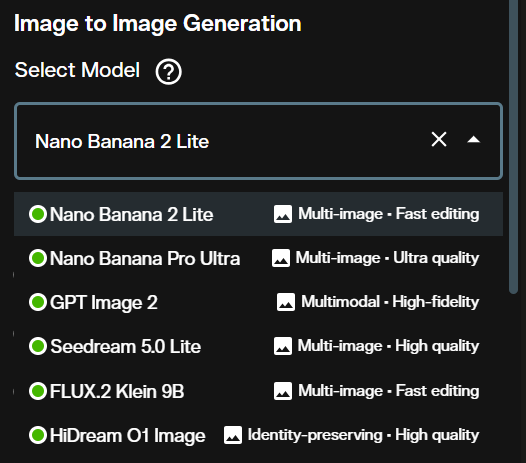The height and width of the screenshot is (463, 526).
Task: Click the green status dot of FLUX.2 Klein 9B
Action: pyautogui.click(x=38, y=391)
